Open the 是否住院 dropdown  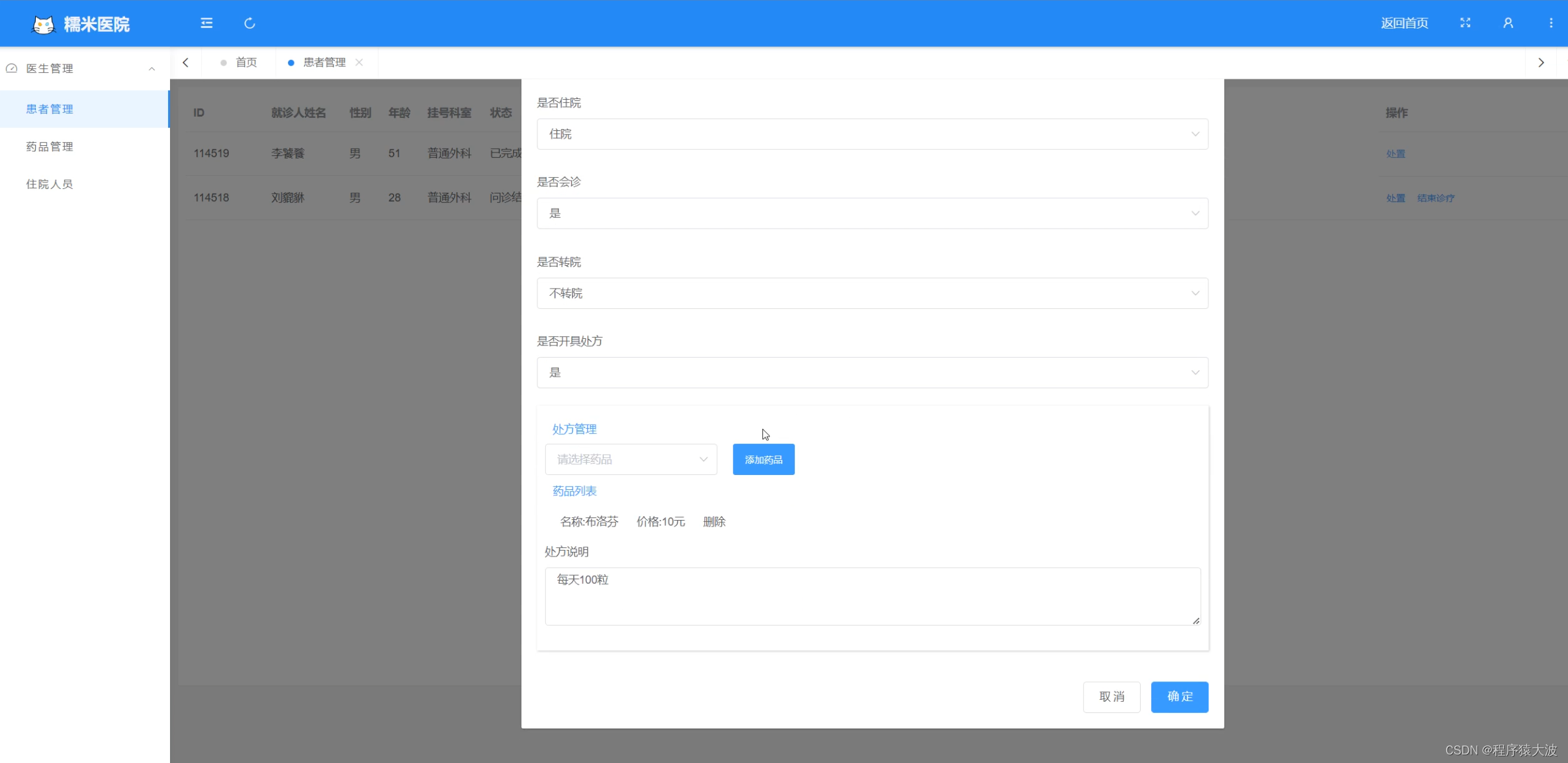872,134
